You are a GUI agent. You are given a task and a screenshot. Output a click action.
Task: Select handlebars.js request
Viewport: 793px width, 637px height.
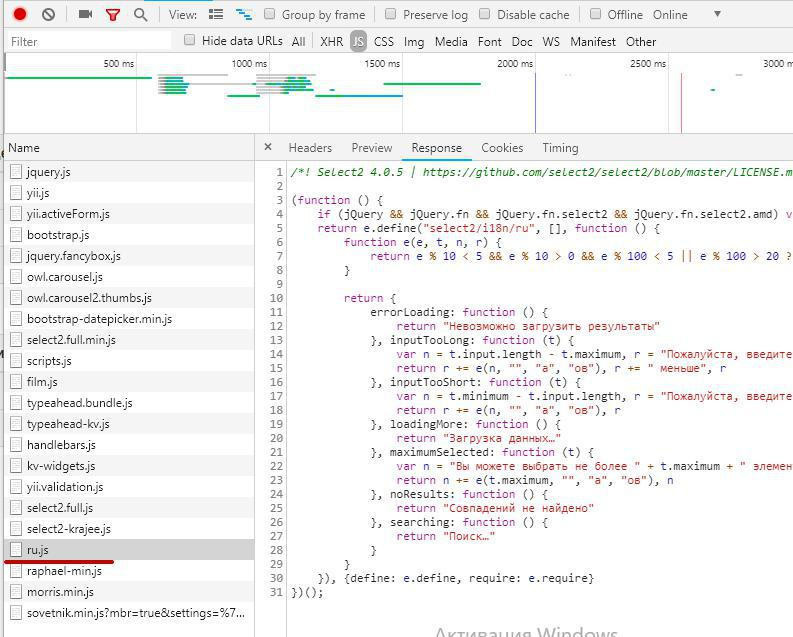pos(129,444)
